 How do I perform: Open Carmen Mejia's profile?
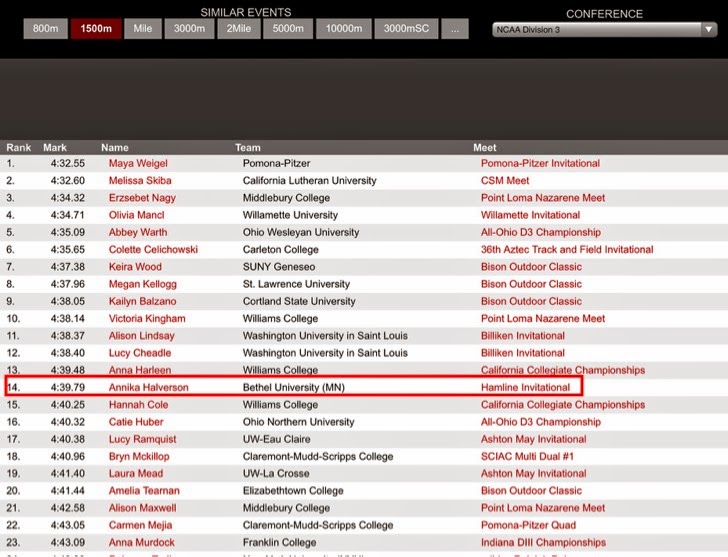pyautogui.click(x=140, y=525)
